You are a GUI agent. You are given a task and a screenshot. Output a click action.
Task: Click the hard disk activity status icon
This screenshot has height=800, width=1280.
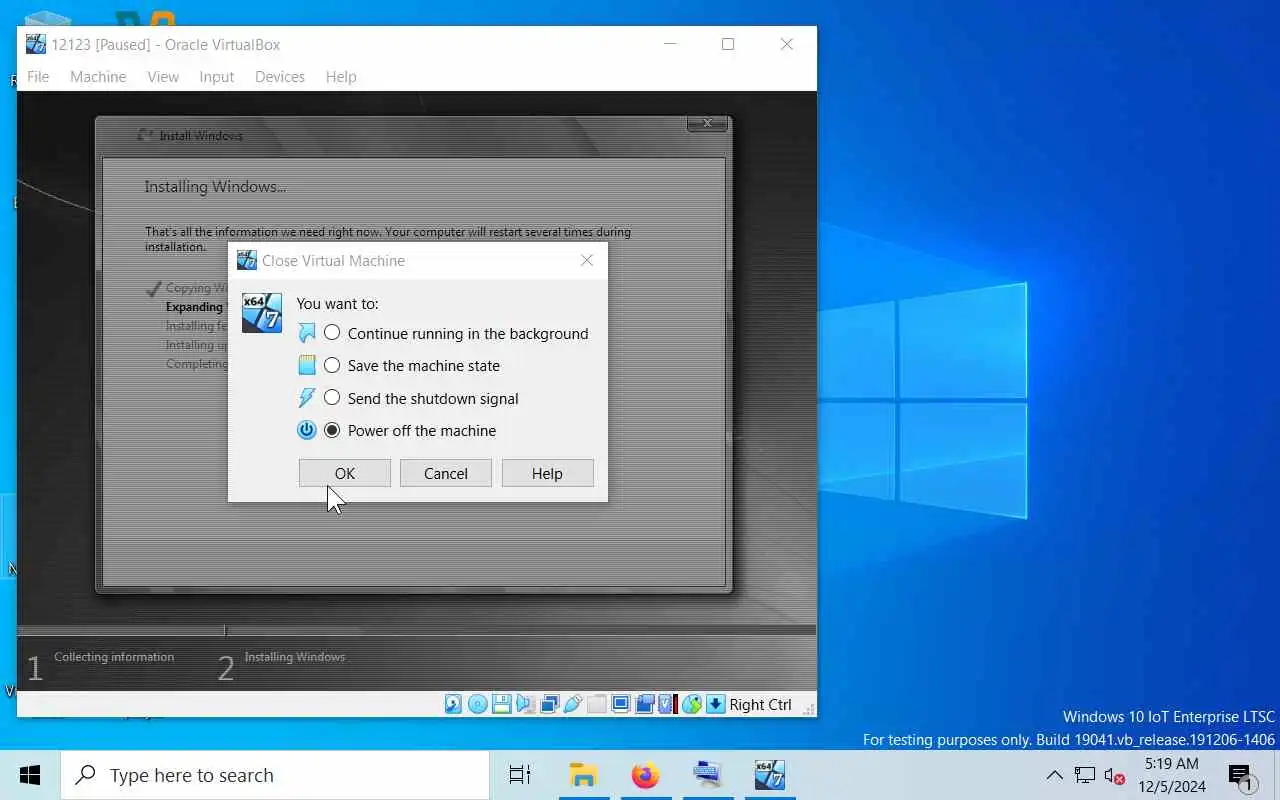pyautogui.click(x=453, y=704)
